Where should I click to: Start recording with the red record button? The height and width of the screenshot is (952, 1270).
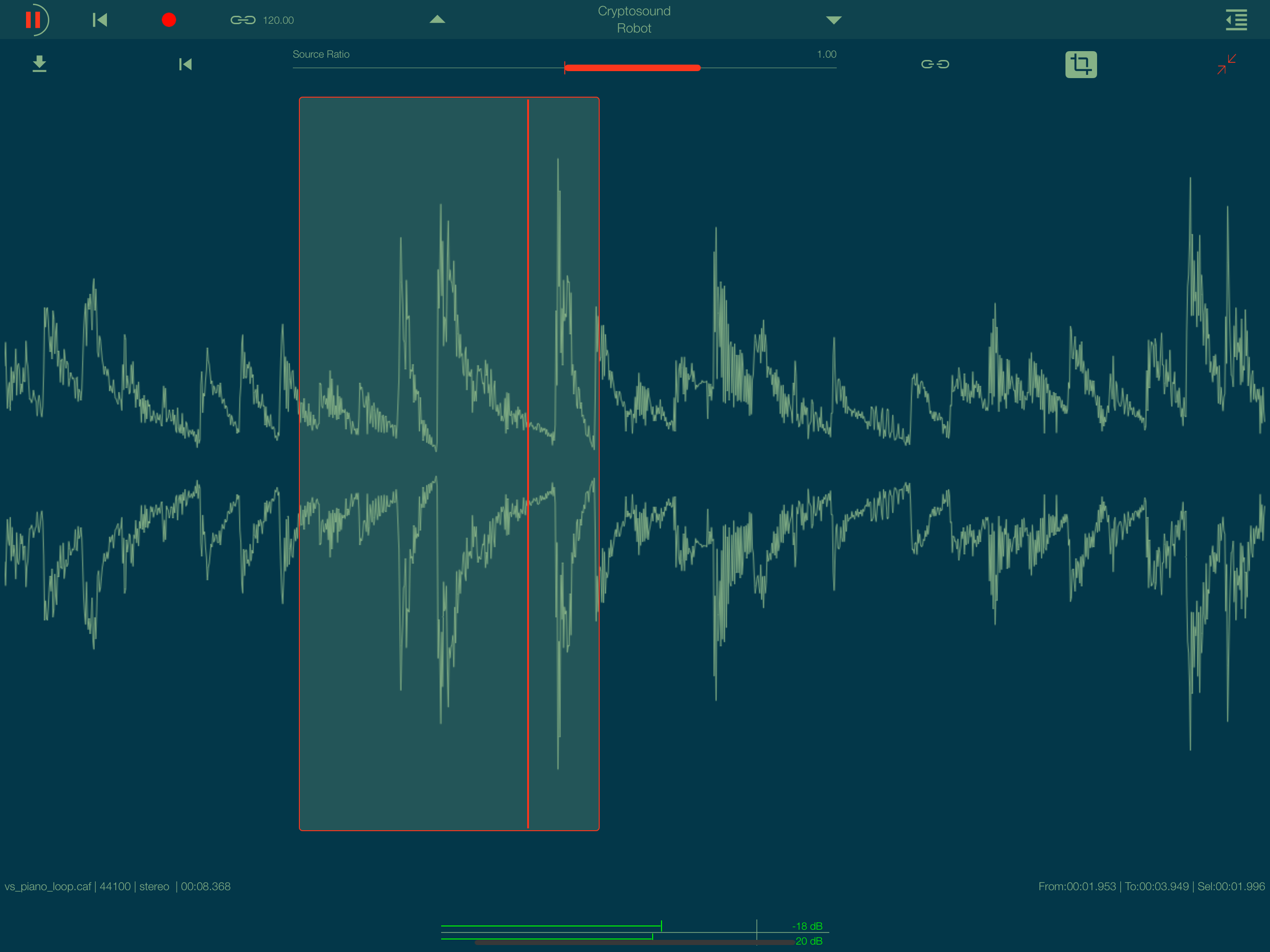(169, 20)
